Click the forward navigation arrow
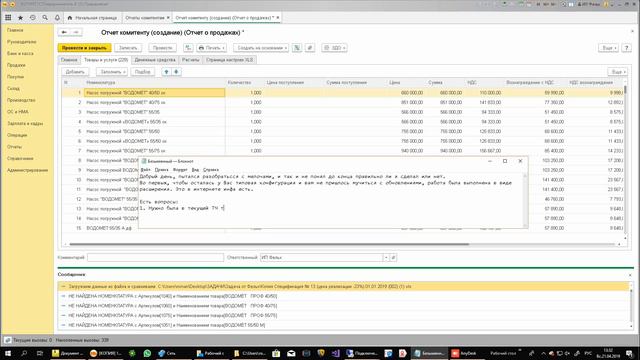The image size is (640, 360). pos(76,32)
